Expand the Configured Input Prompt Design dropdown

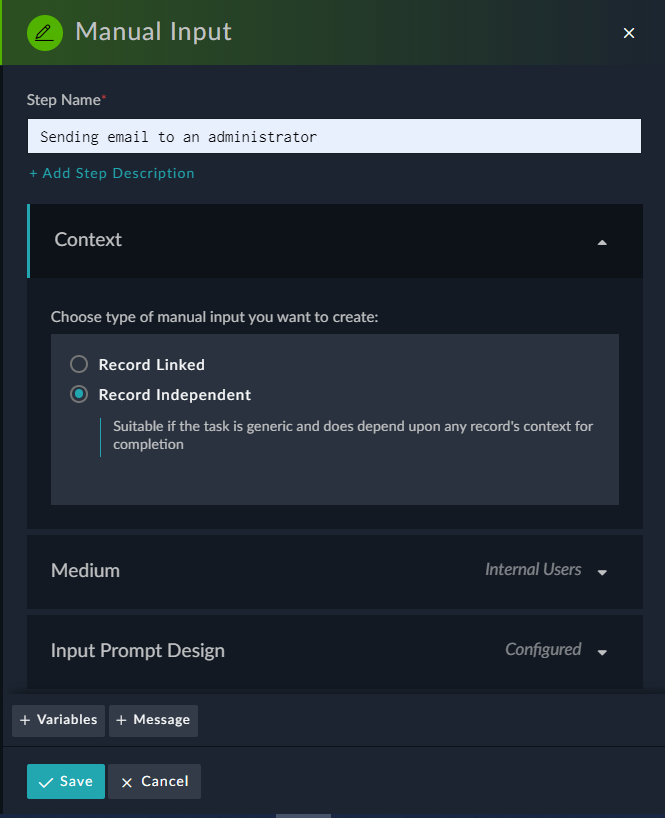(601, 652)
